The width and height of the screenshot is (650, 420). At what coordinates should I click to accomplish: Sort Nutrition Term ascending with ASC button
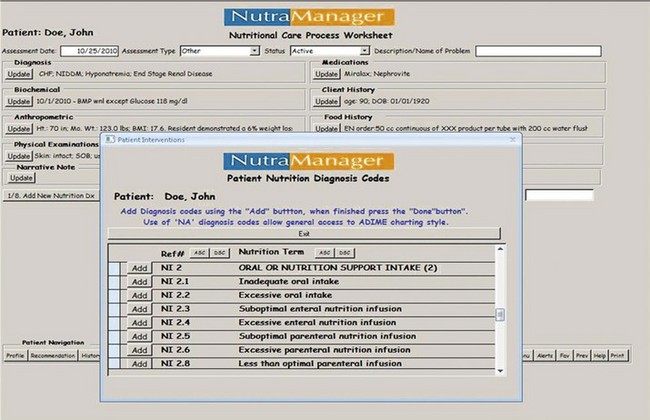pos(324,254)
